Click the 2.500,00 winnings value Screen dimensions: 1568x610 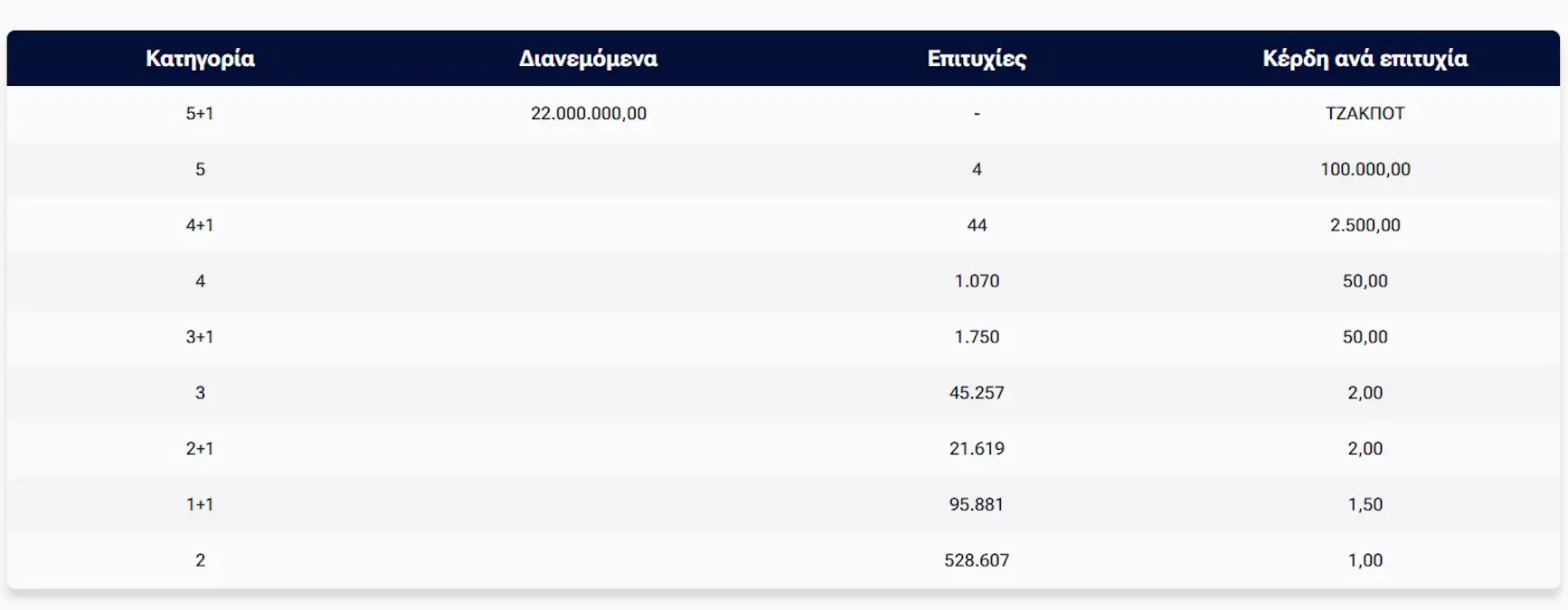(x=1365, y=225)
